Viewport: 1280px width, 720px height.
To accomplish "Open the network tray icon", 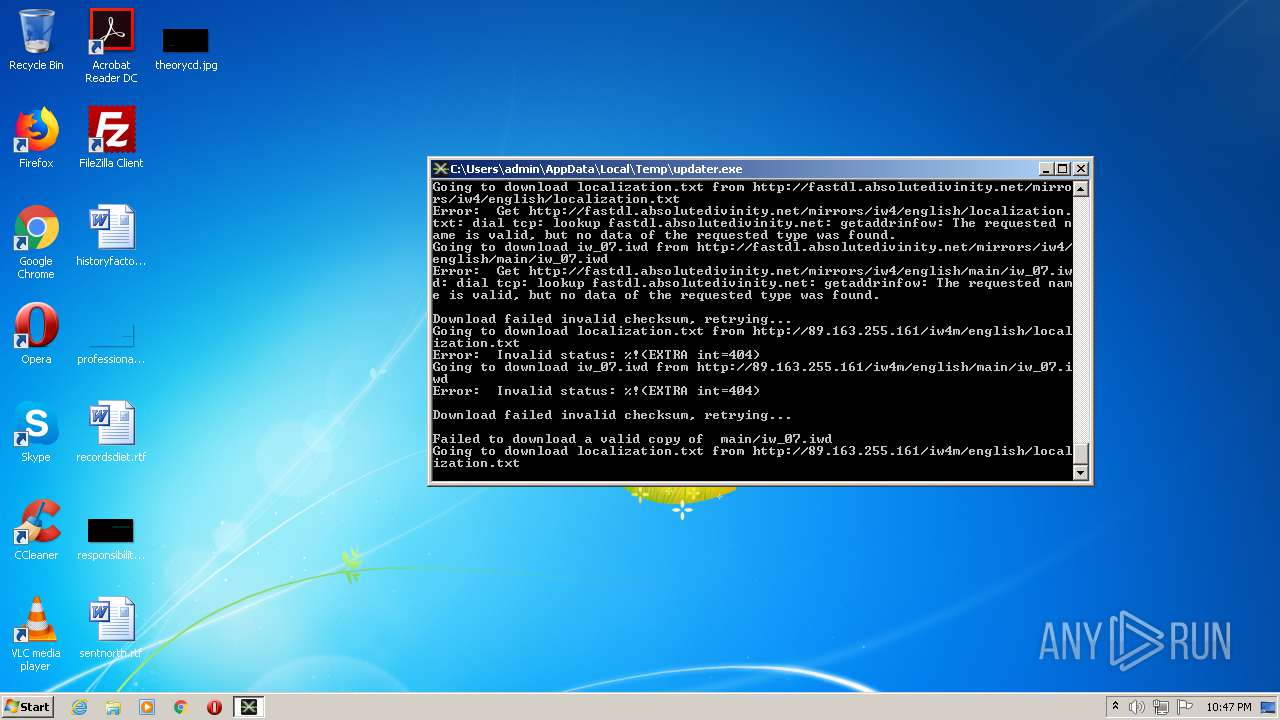I will tap(1161, 707).
